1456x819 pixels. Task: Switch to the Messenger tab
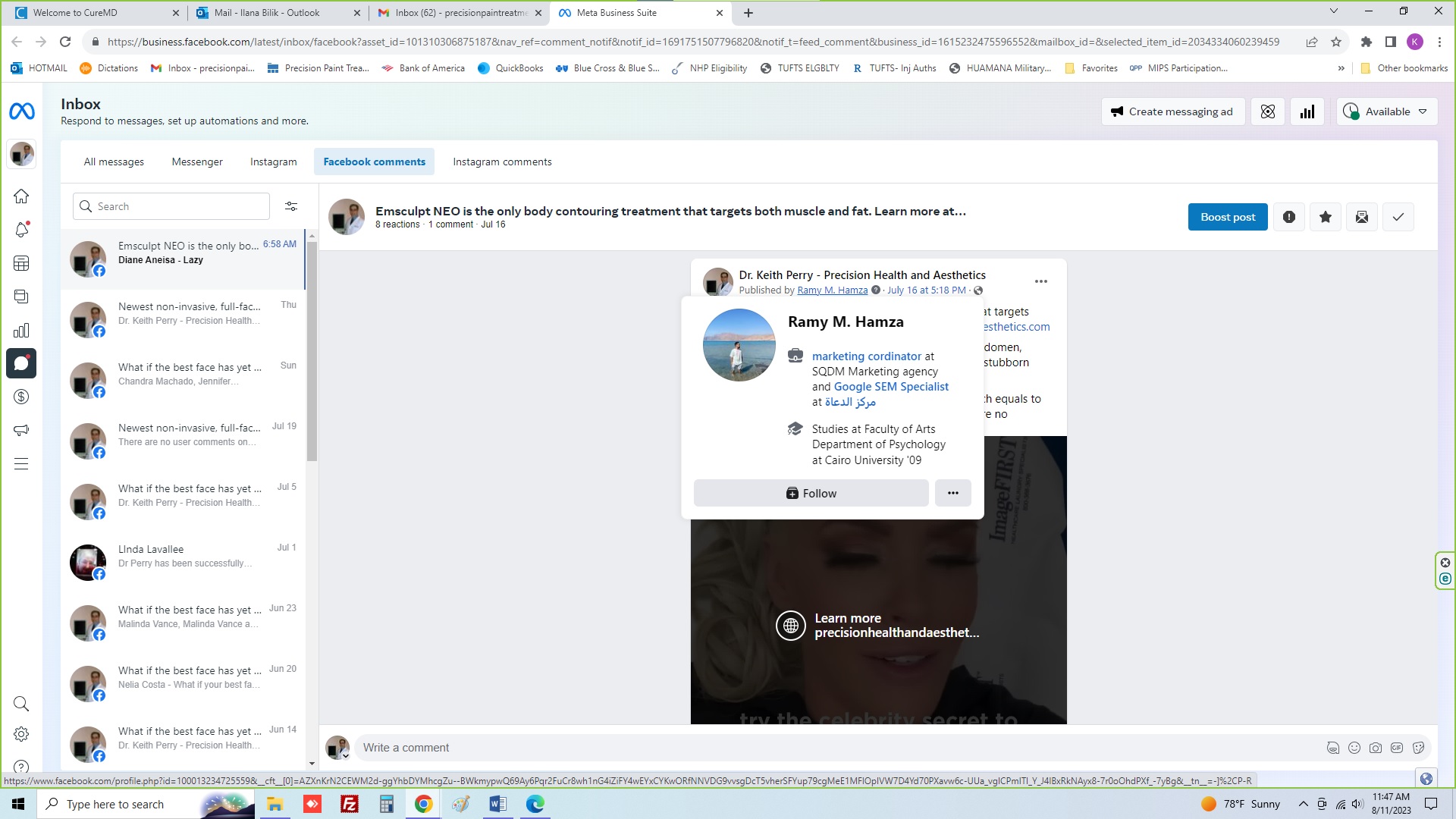tap(197, 162)
